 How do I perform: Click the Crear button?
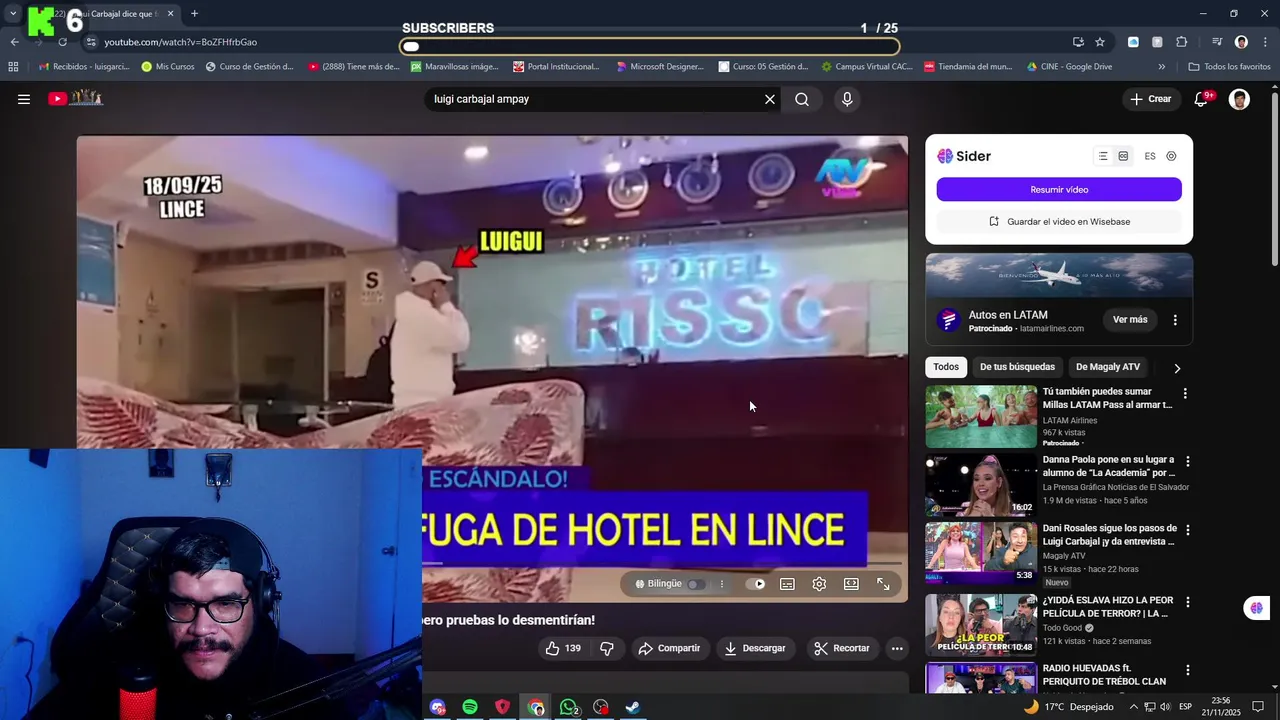pos(1151,99)
